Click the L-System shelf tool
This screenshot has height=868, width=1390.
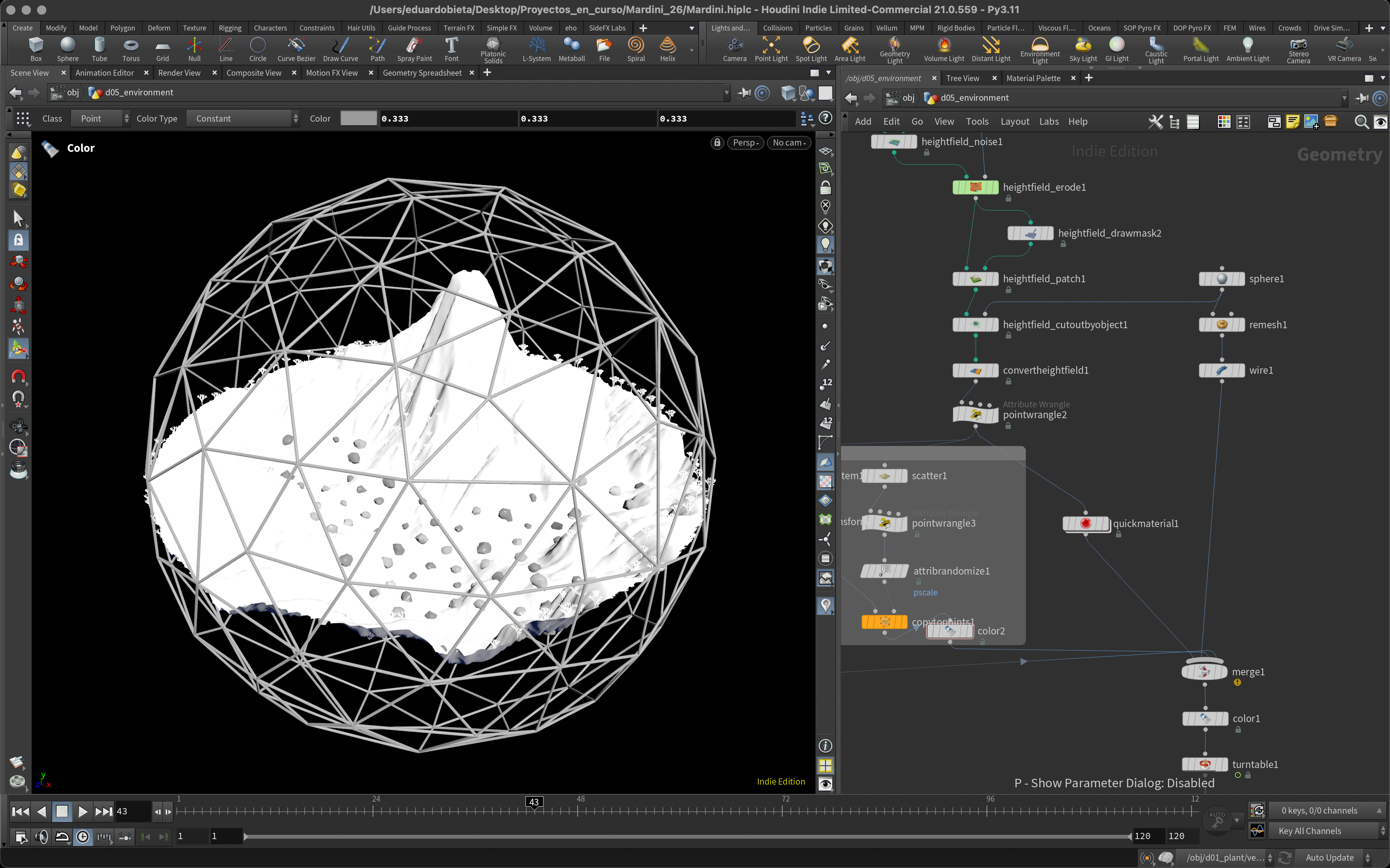coord(536,49)
